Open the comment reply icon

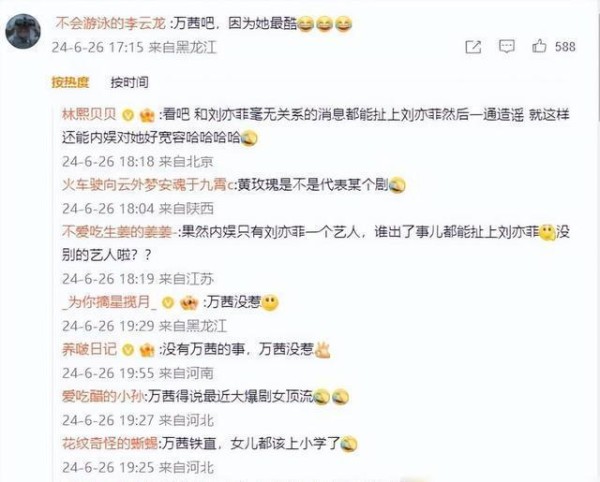point(507,47)
